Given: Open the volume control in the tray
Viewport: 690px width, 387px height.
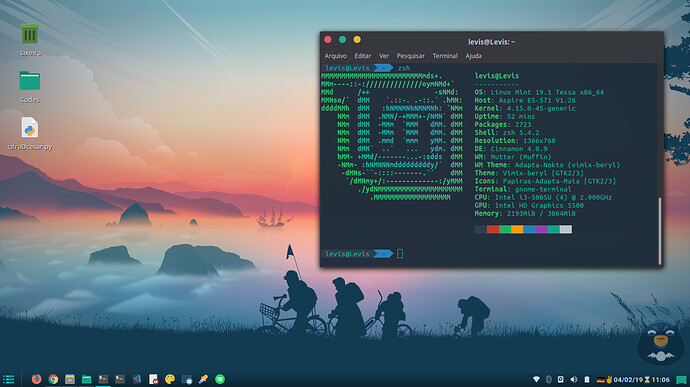Looking at the screenshot, I should point(573,379).
